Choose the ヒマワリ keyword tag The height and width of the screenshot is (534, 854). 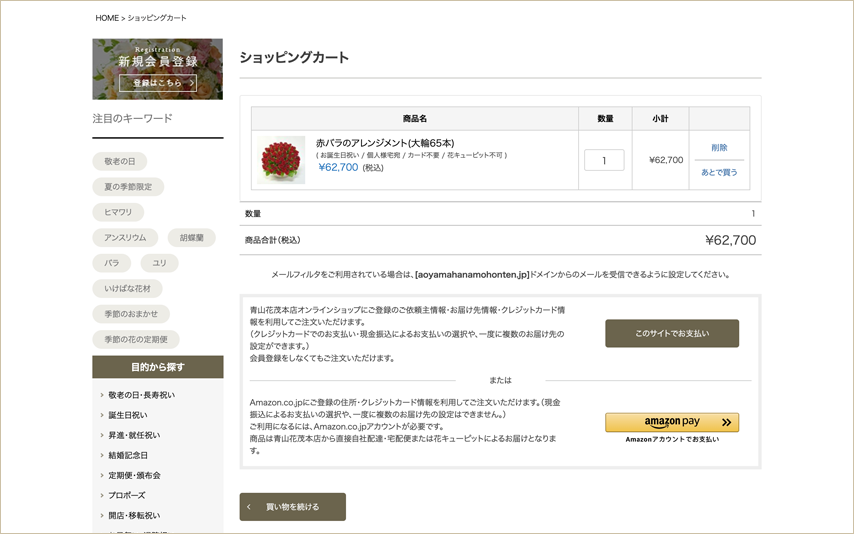point(118,212)
